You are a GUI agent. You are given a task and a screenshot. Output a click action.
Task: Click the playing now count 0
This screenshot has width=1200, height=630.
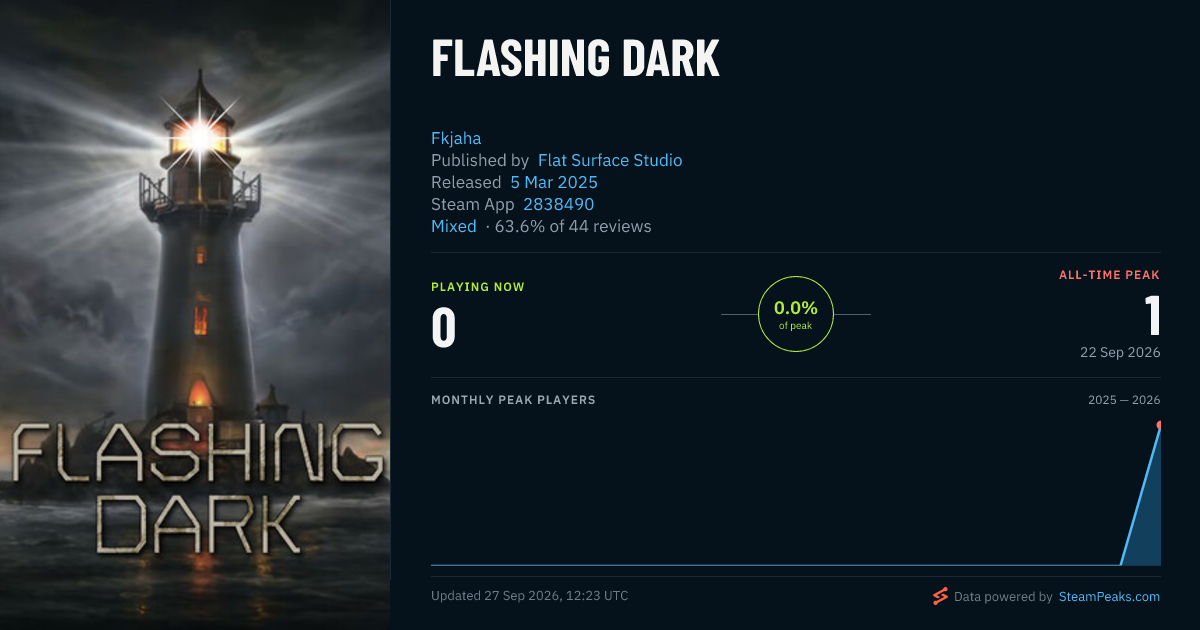(444, 328)
